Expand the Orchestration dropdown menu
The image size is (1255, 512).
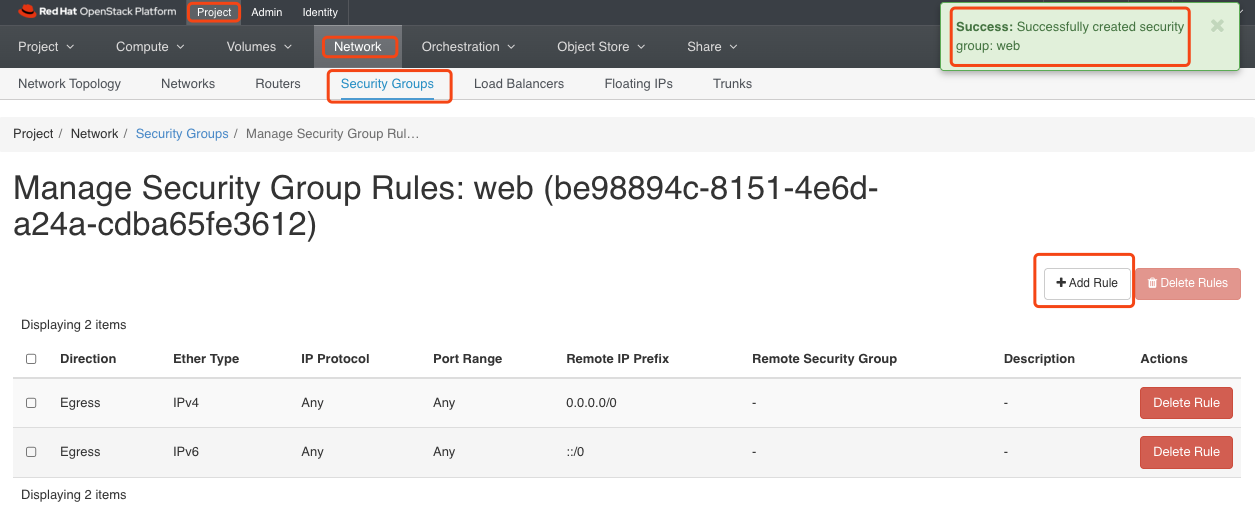click(468, 47)
